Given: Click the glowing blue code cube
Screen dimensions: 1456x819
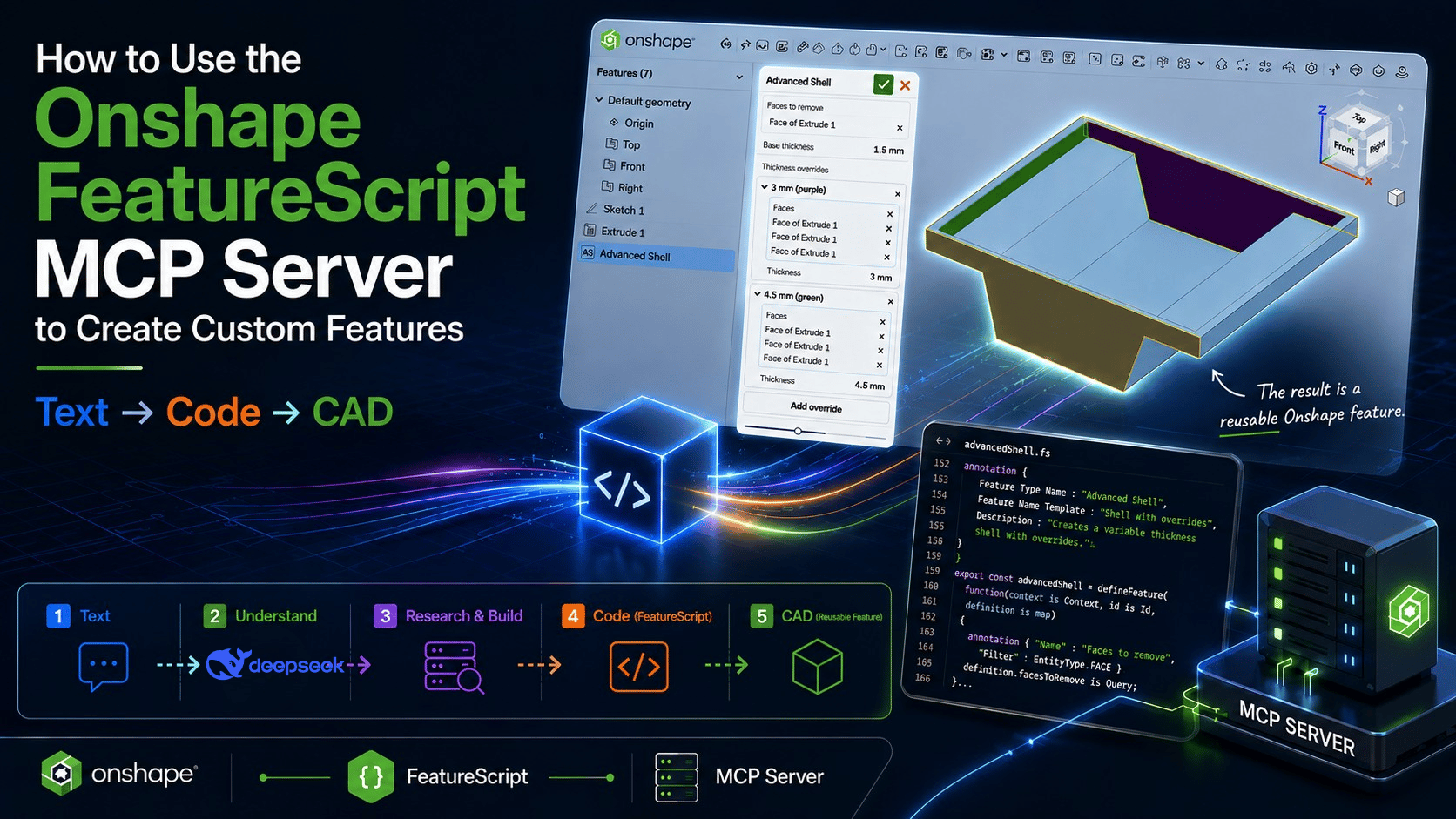Looking at the screenshot, I should (649, 472).
